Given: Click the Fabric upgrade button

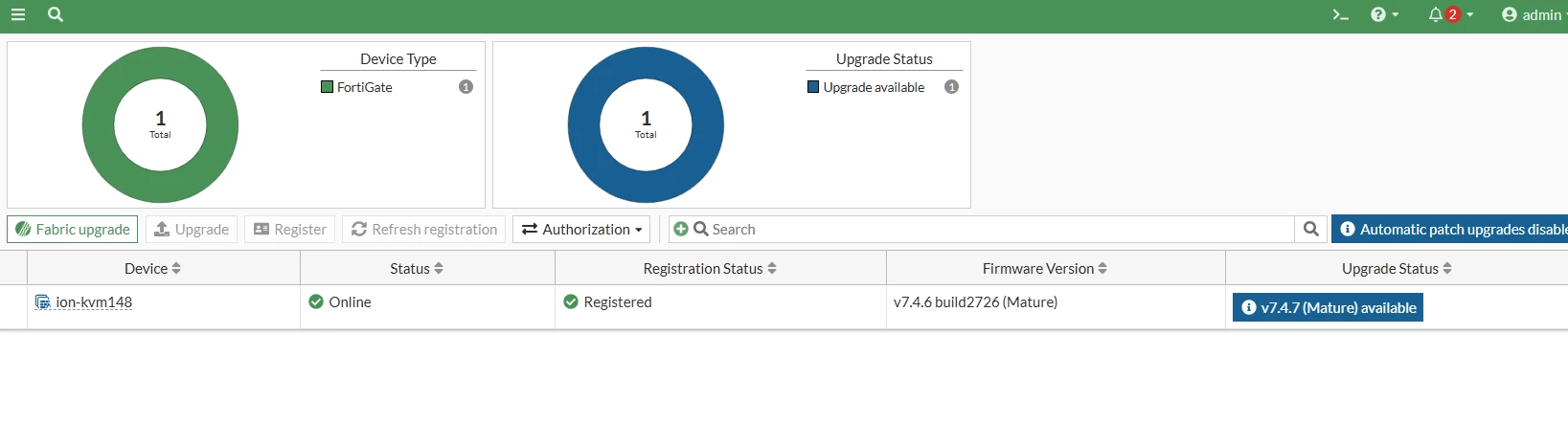Looking at the screenshot, I should 73,229.
